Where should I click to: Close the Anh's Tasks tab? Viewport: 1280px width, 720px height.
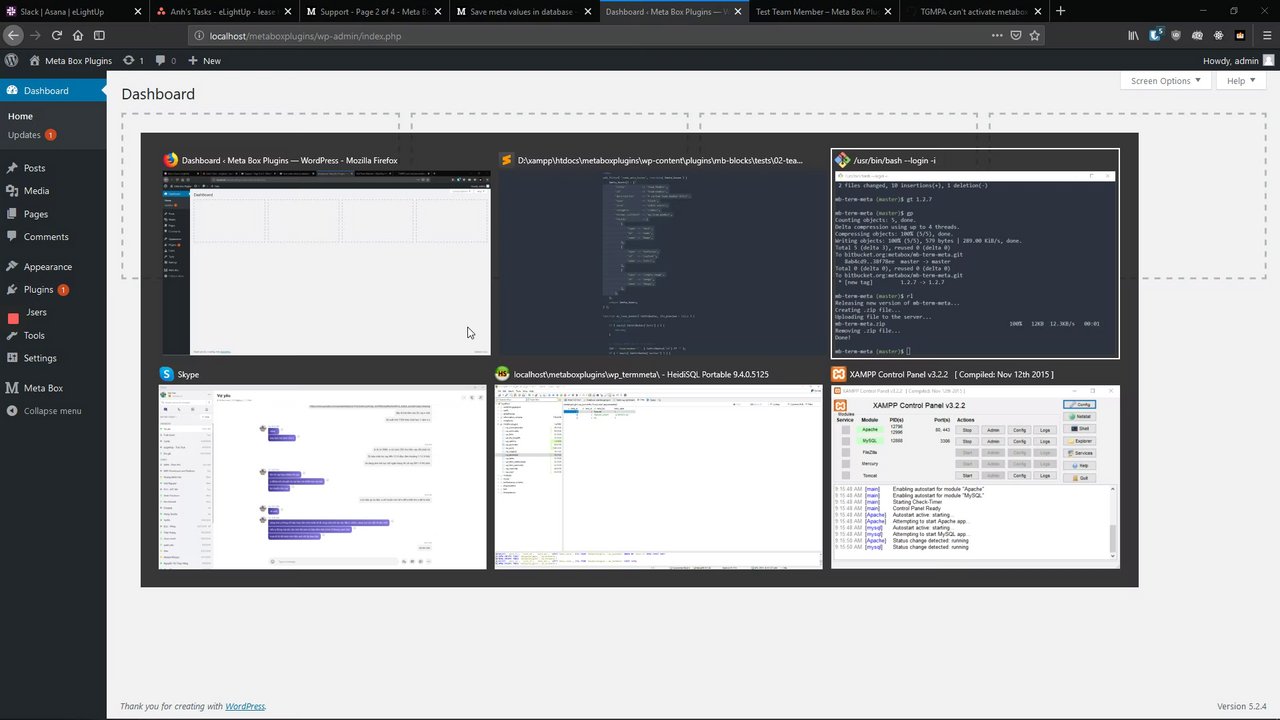tap(288, 11)
